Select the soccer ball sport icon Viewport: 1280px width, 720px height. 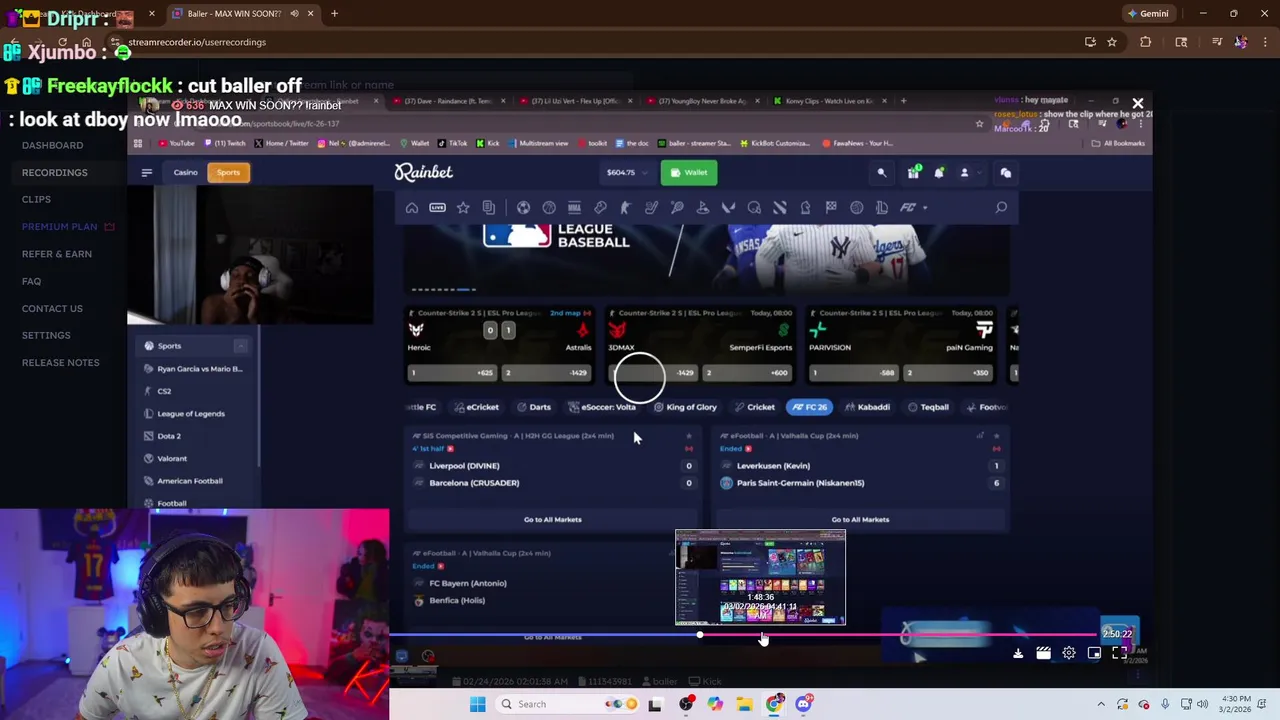523,207
